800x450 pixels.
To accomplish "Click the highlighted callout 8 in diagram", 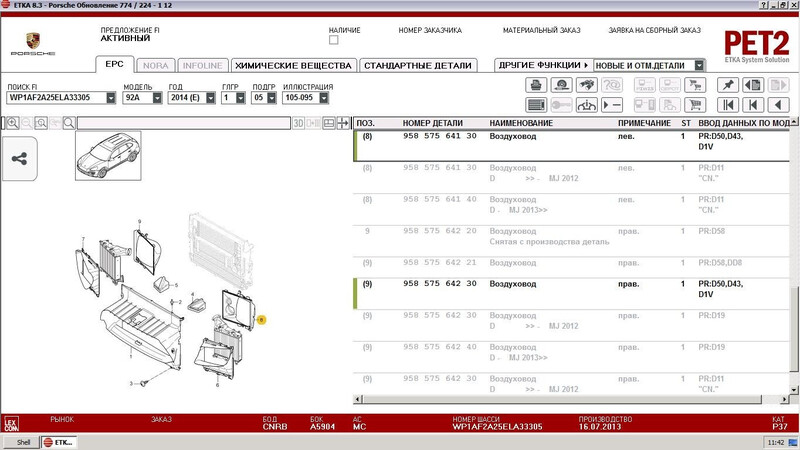I will coord(261,320).
